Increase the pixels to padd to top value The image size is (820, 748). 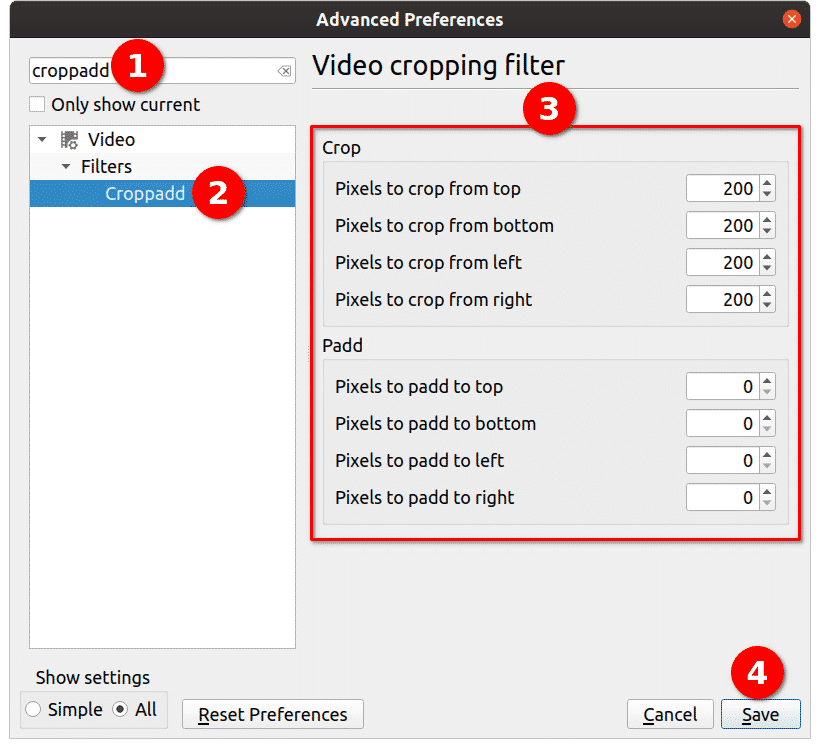tap(767, 380)
